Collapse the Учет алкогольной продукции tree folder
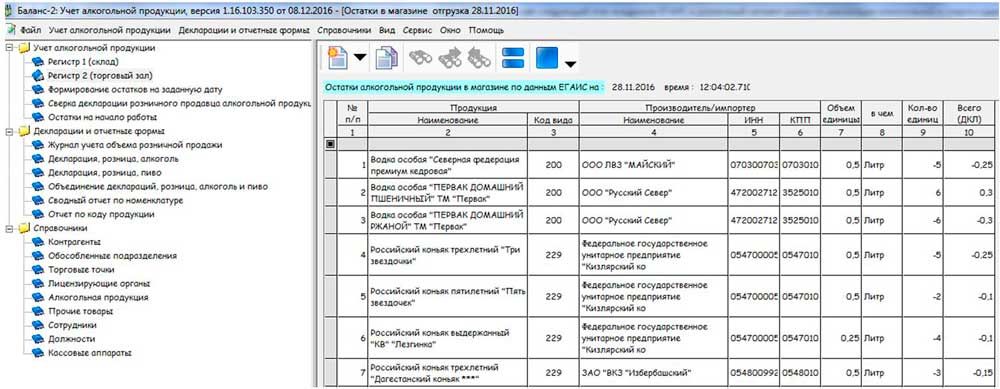 [8, 48]
